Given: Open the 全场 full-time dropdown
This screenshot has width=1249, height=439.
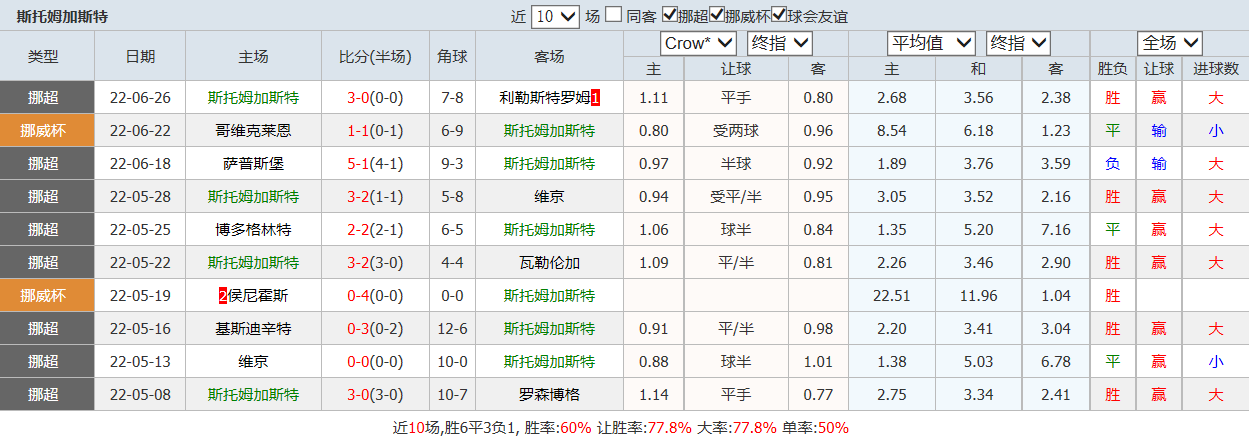Looking at the screenshot, I should tap(1170, 43).
